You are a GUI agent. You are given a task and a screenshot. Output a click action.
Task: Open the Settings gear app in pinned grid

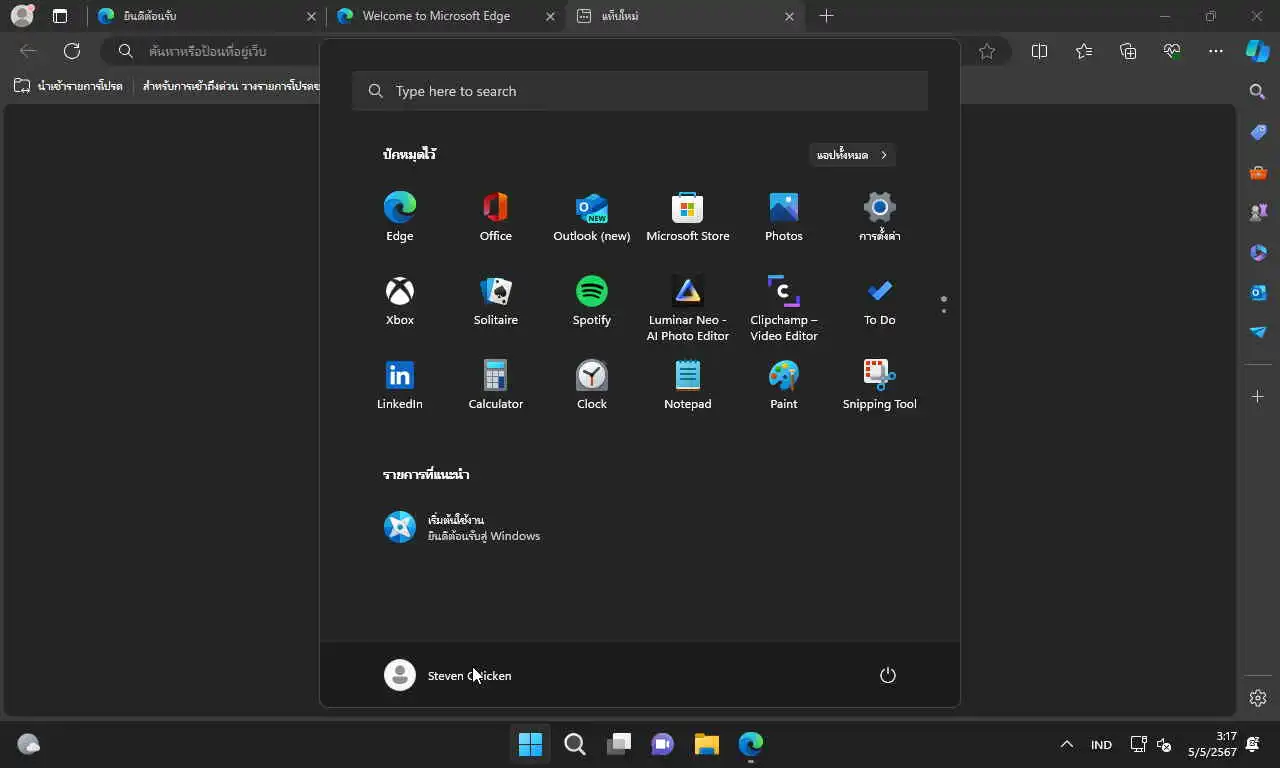(x=879, y=217)
